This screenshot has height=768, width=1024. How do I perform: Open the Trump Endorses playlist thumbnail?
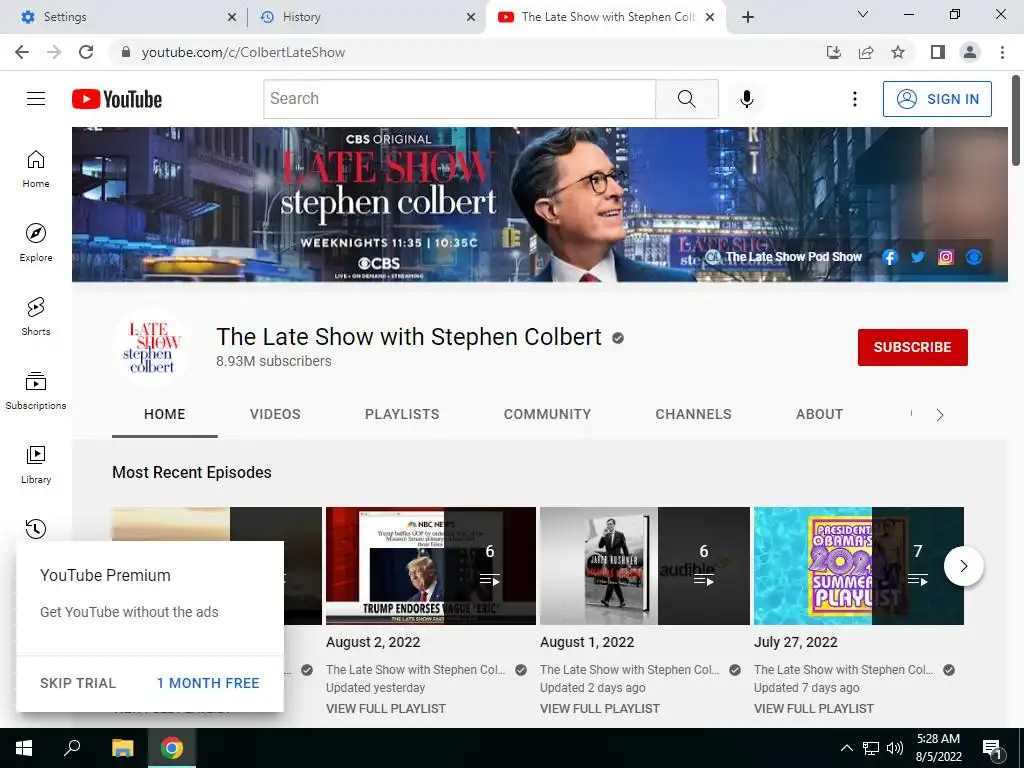[x=431, y=566]
